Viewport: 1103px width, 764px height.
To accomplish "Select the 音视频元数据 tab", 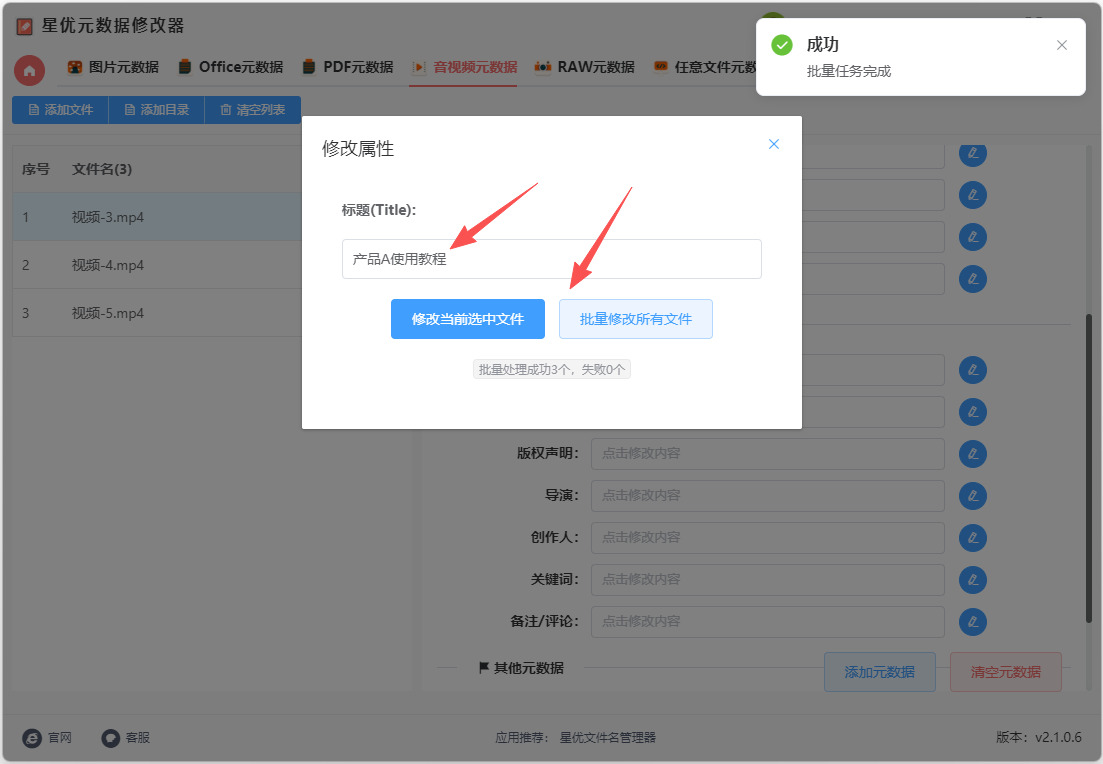I will click(465, 67).
